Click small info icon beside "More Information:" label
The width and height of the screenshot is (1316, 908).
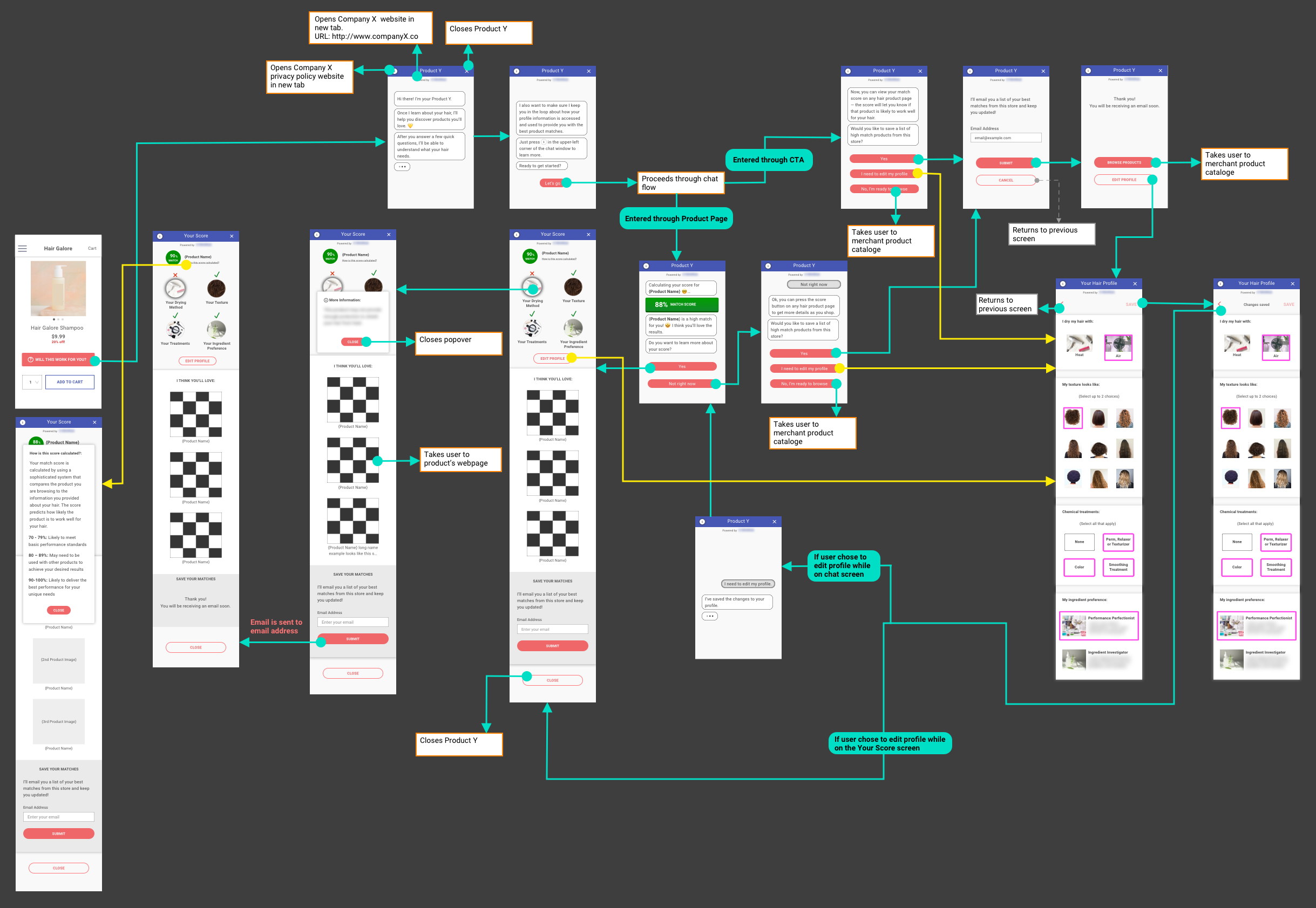coord(325,300)
